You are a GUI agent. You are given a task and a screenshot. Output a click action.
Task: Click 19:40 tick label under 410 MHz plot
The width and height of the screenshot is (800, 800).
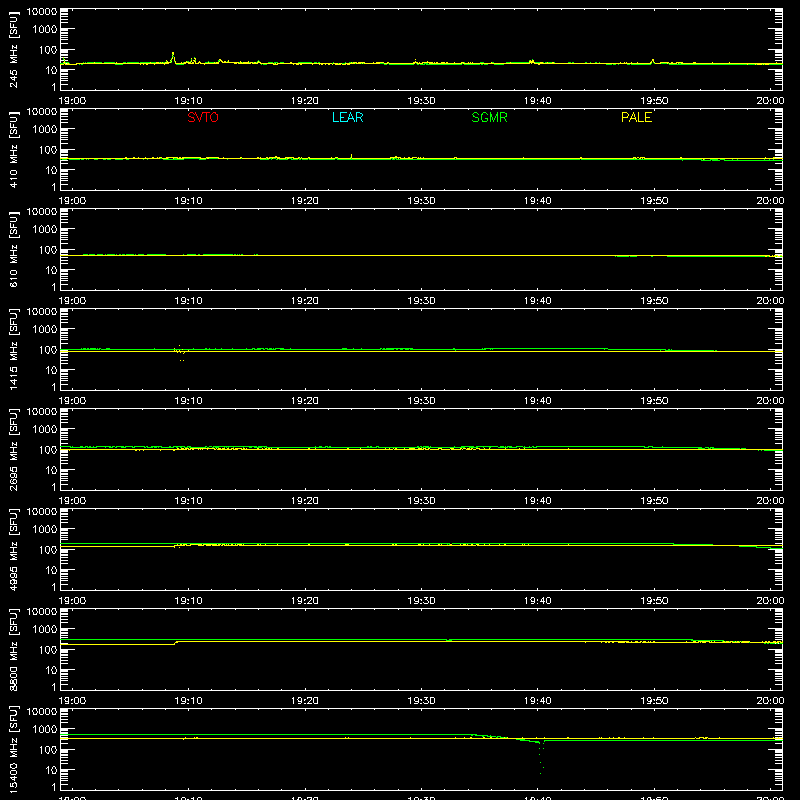pyautogui.click(x=538, y=201)
